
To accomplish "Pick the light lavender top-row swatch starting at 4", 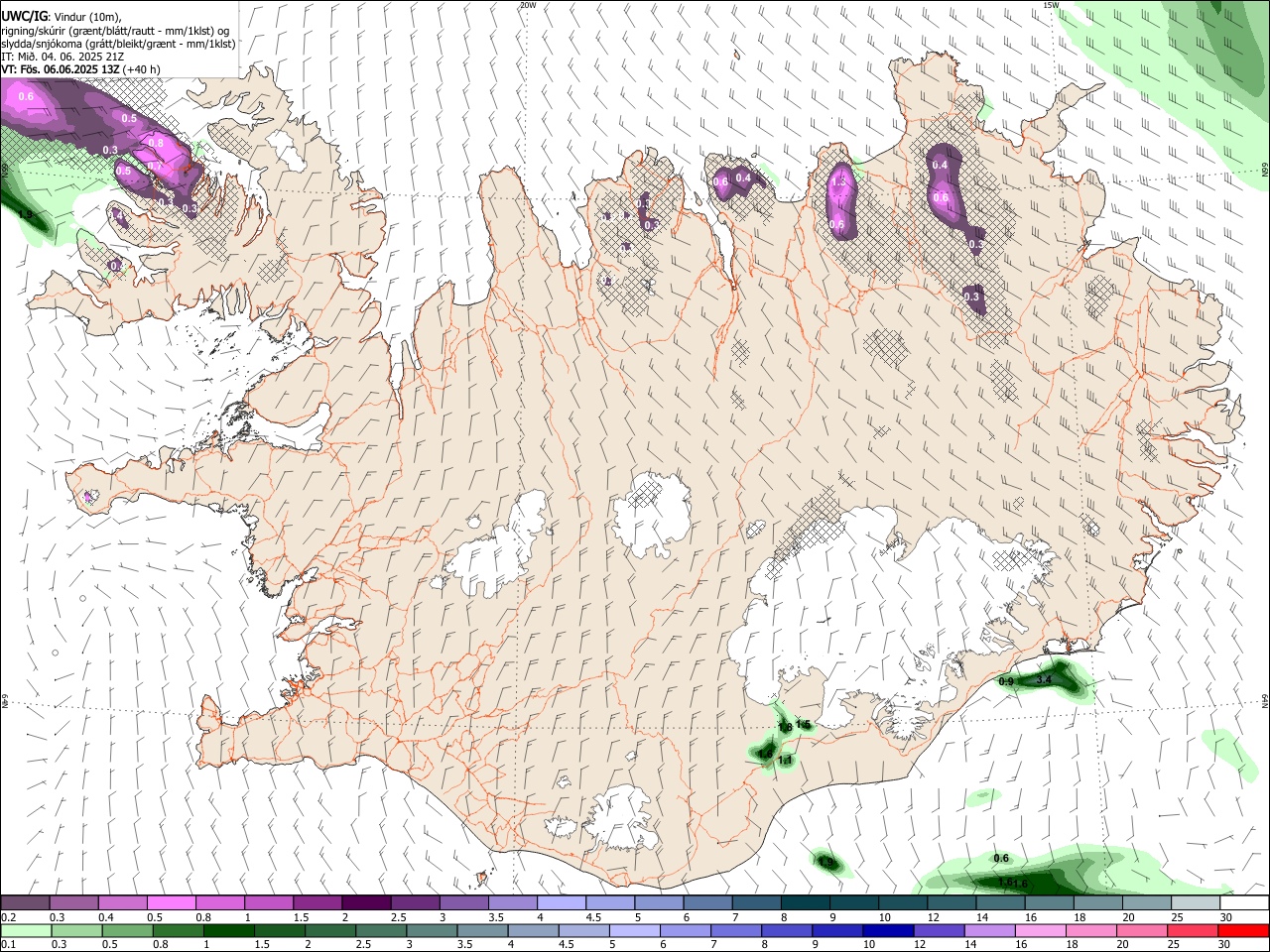I will [561, 903].
